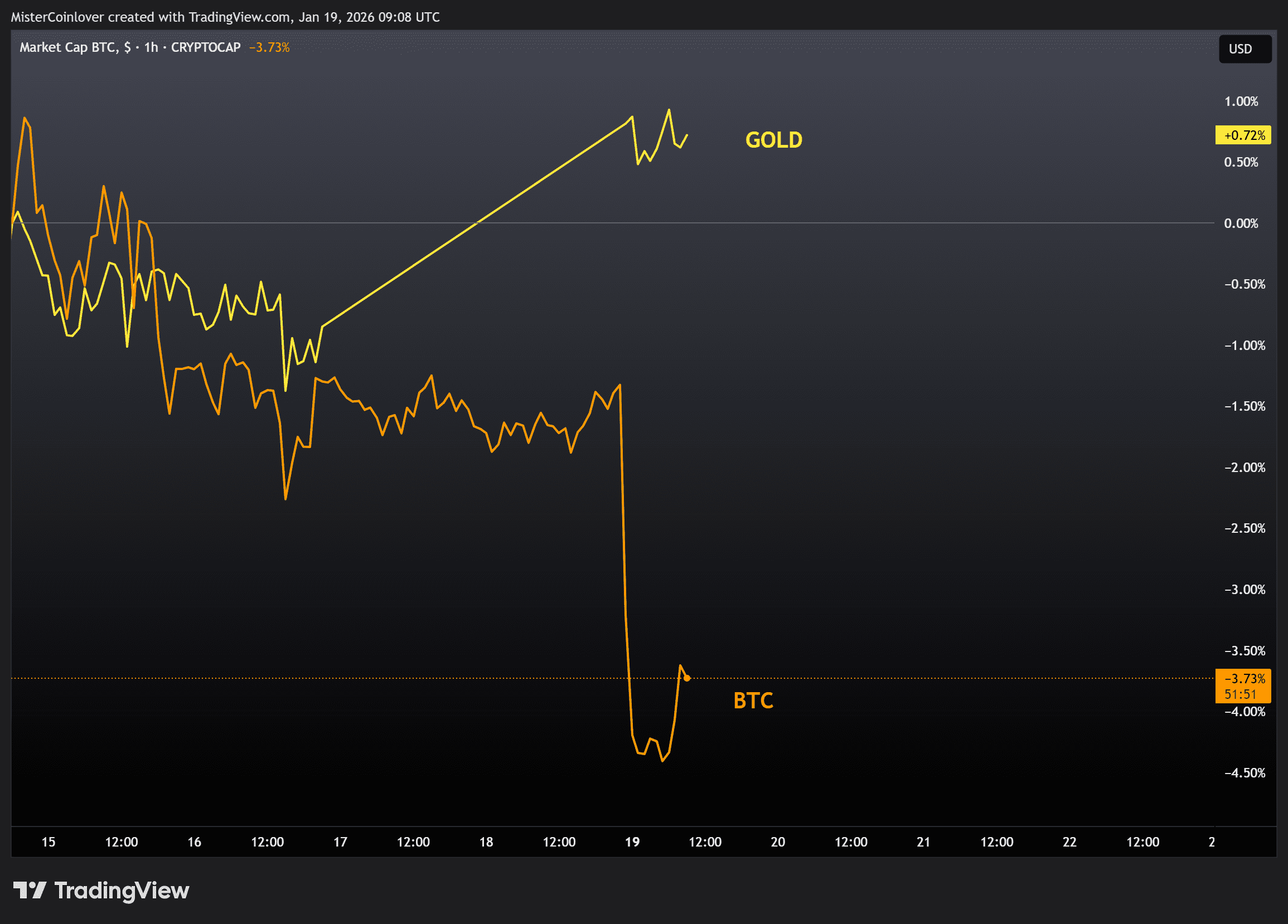Click the 22 date on time axis

tap(1069, 842)
